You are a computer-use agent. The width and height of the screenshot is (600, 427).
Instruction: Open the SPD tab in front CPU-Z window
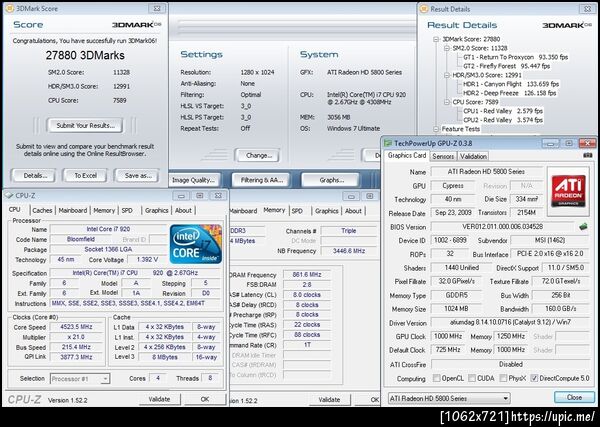(127, 210)
